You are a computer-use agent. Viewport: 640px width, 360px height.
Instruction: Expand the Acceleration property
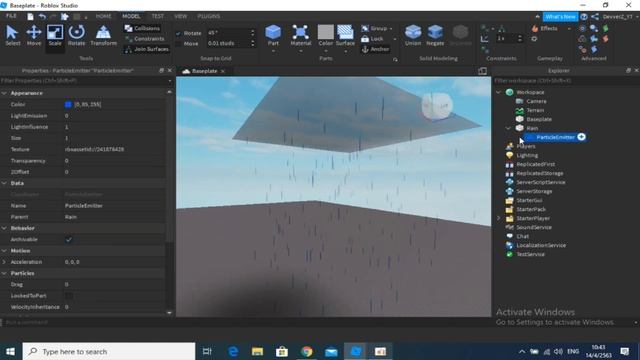pyautogui.click(x=4, y=262)
